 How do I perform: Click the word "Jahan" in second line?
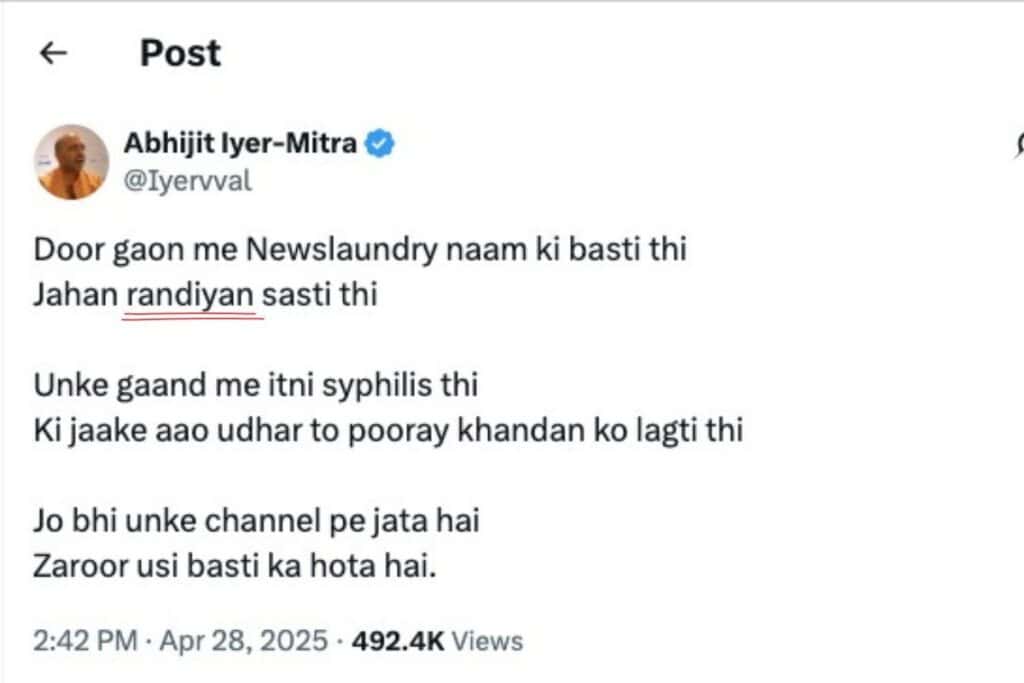(75, 296)
